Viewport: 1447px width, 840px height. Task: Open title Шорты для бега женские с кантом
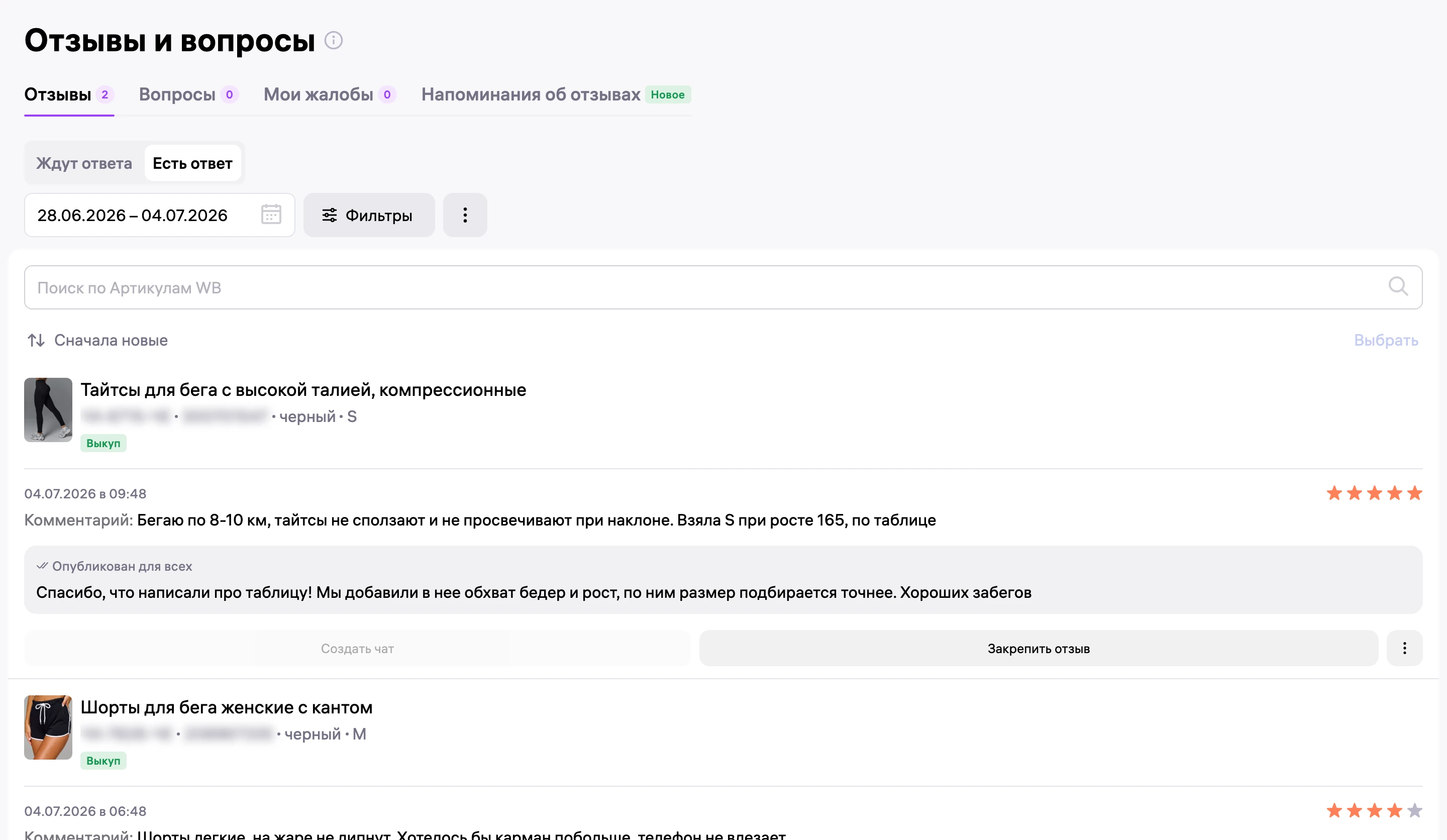[x=226, y=707]
